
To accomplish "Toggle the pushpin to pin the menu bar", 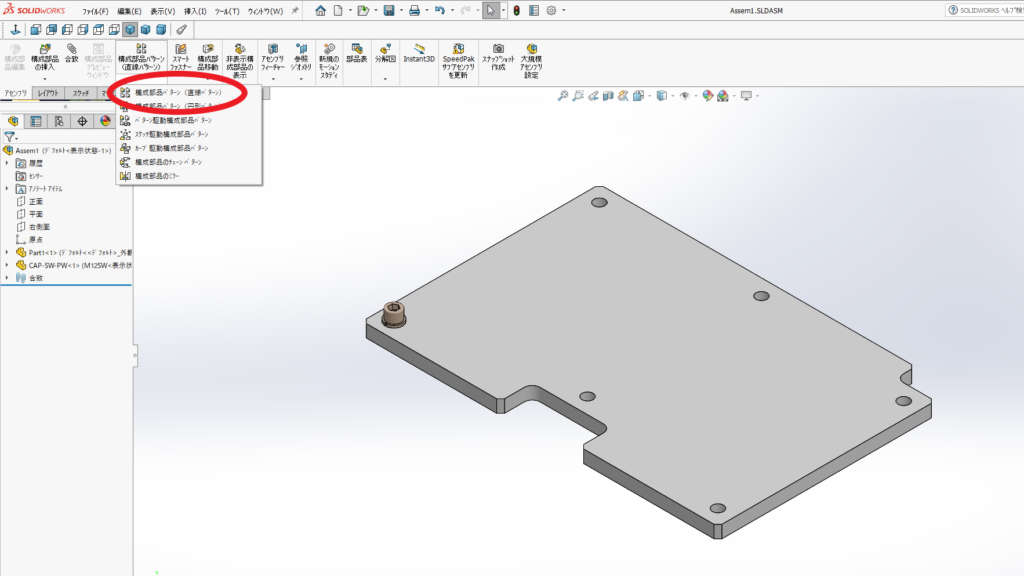I will pos(295,11).
